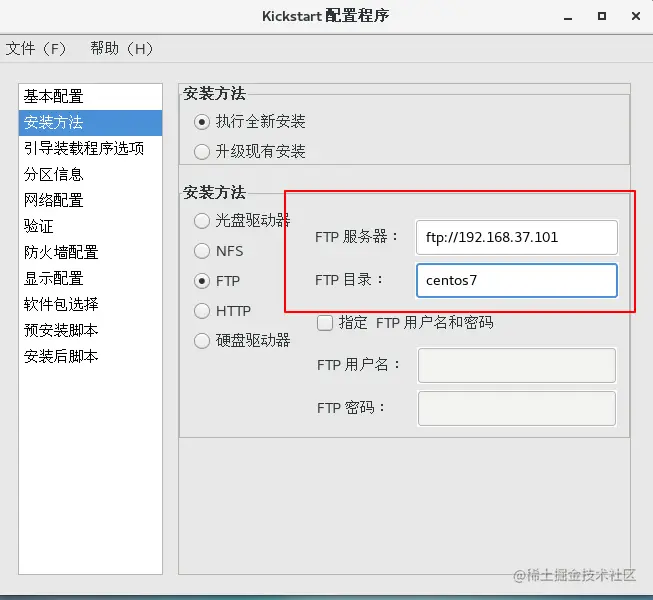
Task: Go to 显示配置 section
Action: [90, 279]
